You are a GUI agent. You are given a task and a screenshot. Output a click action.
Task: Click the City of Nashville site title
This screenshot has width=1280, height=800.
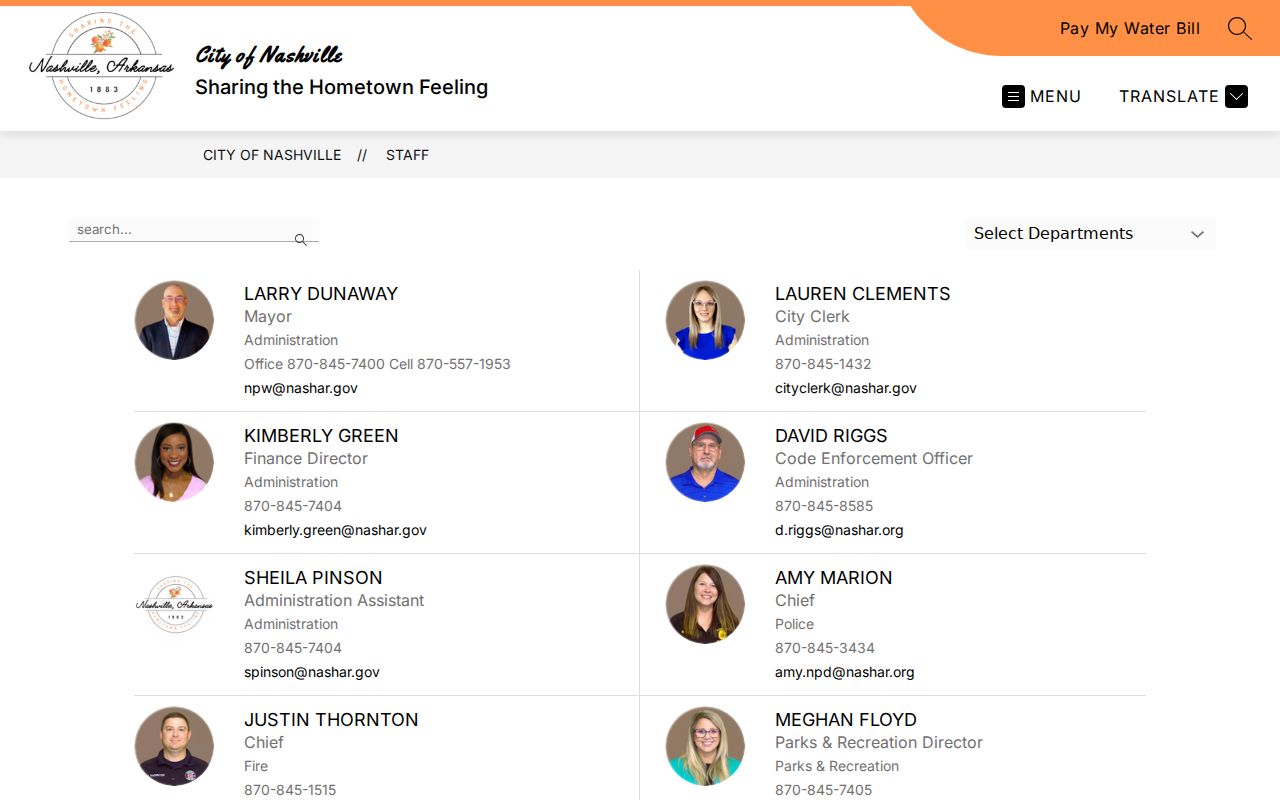coord(269,55)
